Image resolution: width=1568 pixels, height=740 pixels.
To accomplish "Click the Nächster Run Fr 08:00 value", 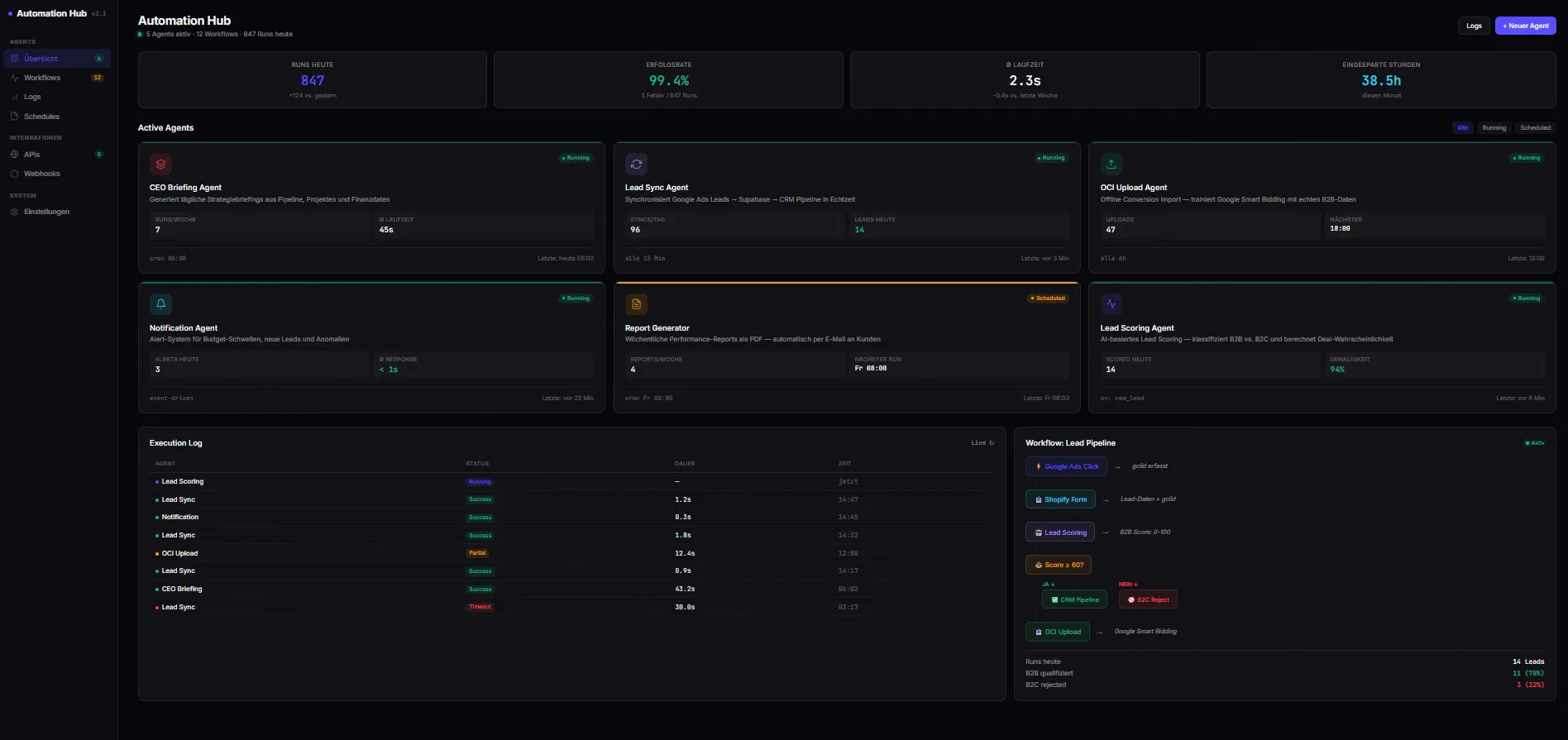I will [870, 369].
